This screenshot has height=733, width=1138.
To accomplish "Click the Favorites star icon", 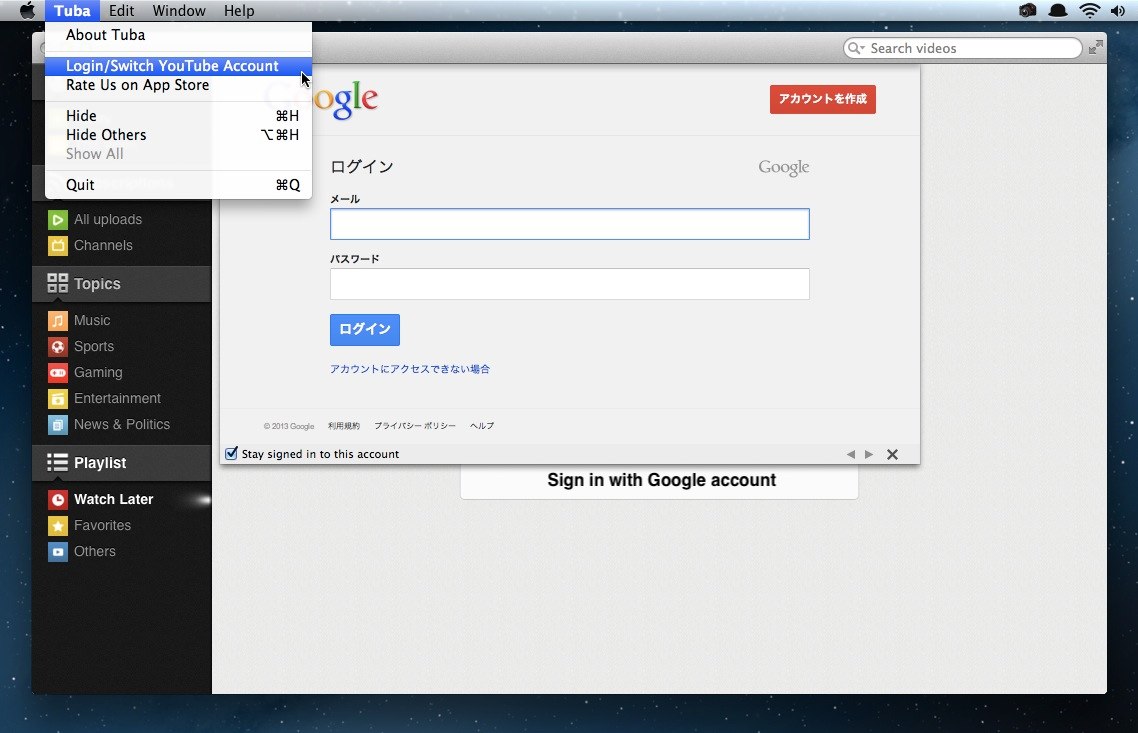I will [57, 525].
